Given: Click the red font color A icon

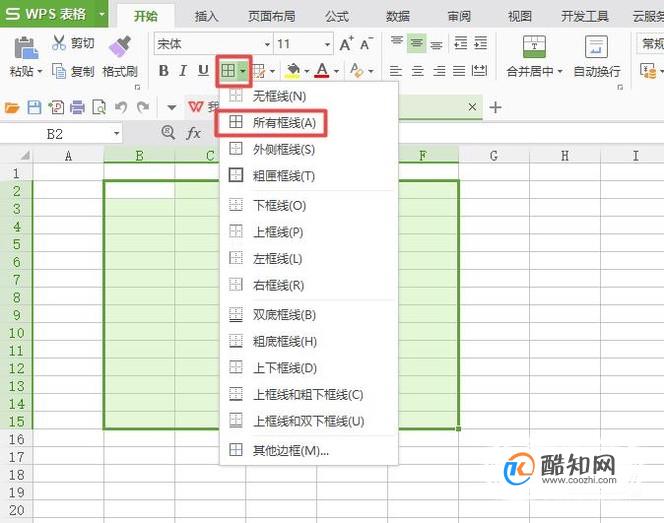Looking at the screenshot, I should click(322, 70).
